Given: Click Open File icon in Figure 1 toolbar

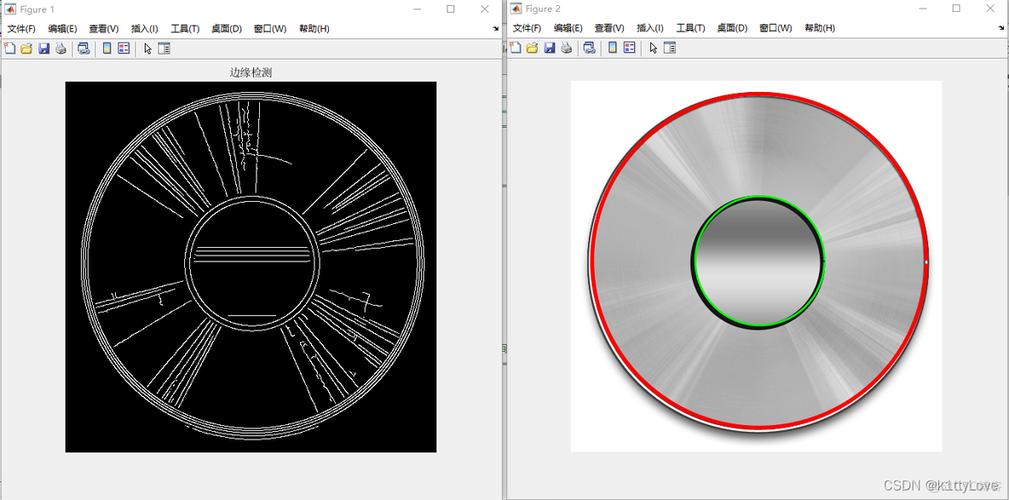Looking at the screenshot, I should click(27, 48).
